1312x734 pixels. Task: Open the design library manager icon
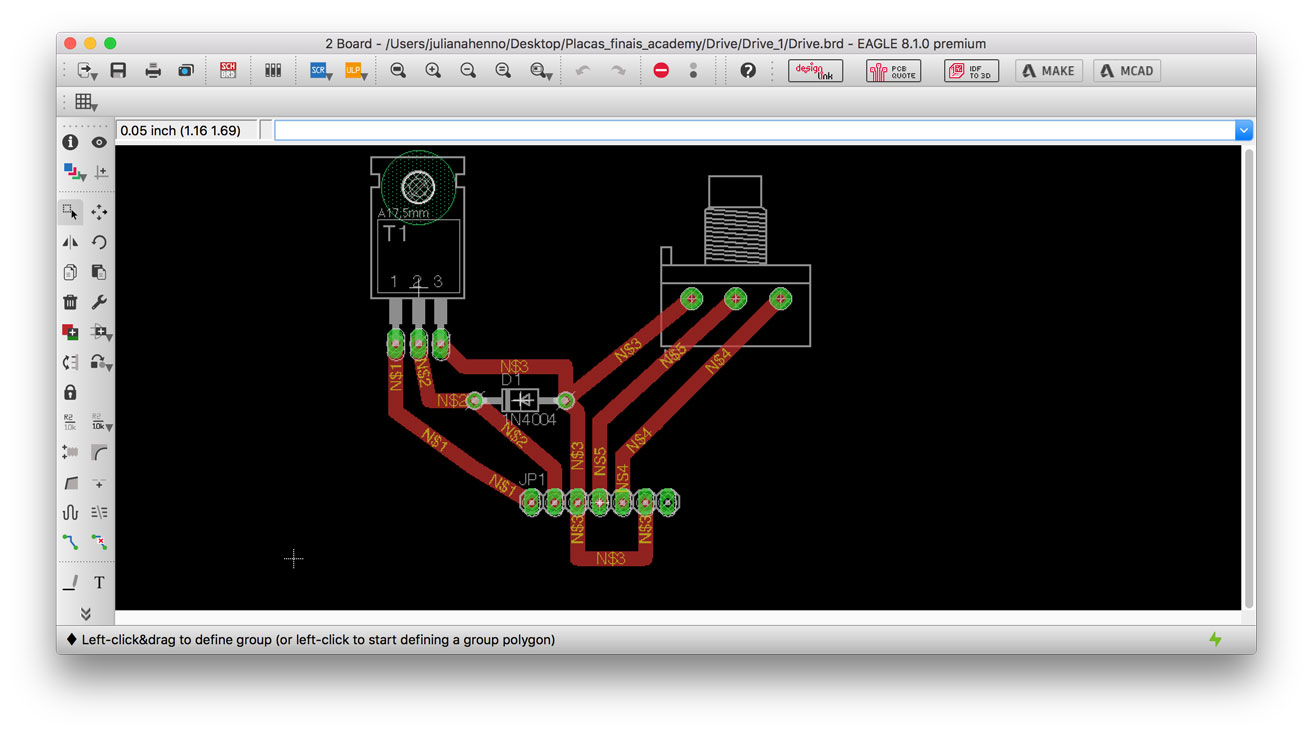tap(273, 71)
